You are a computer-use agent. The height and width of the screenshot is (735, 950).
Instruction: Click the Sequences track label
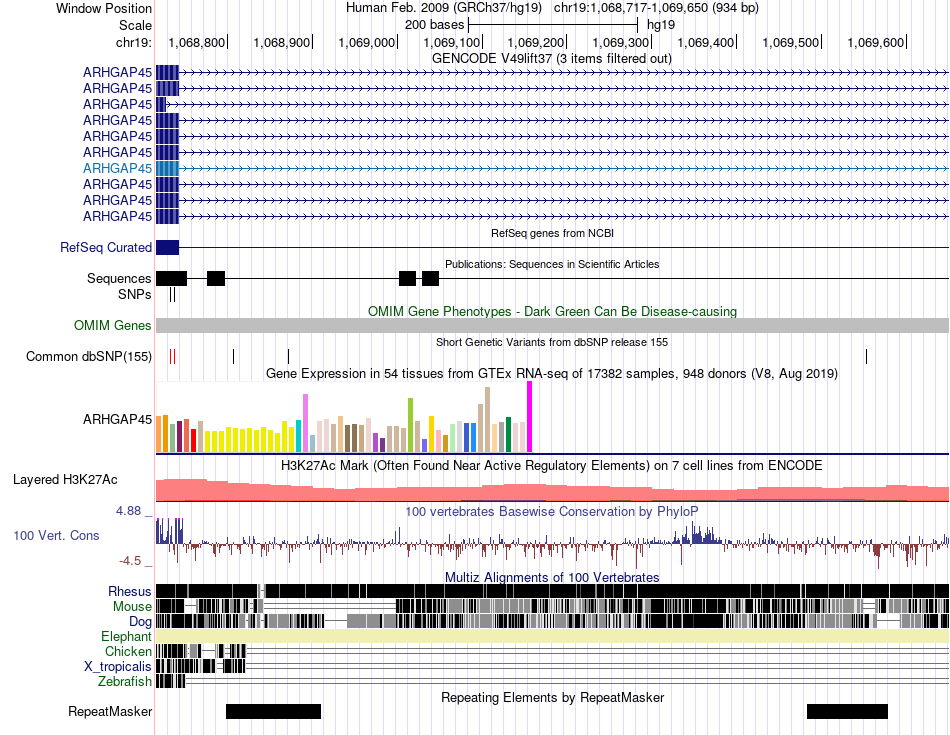tap(119, 278)
